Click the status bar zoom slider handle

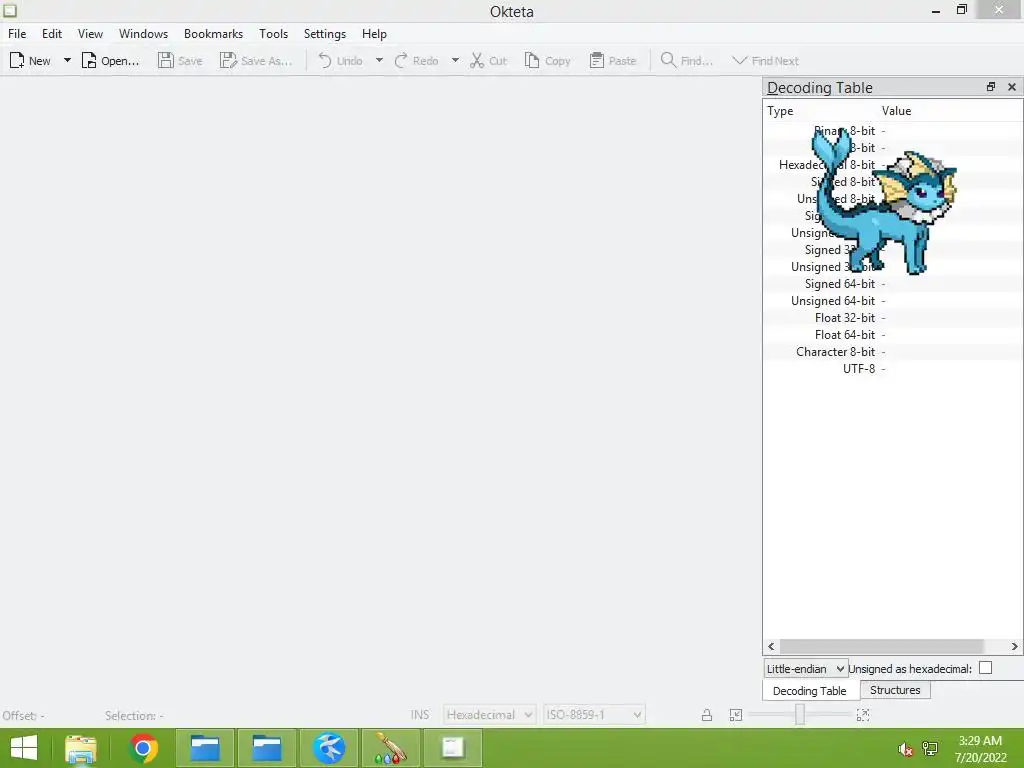799,714
